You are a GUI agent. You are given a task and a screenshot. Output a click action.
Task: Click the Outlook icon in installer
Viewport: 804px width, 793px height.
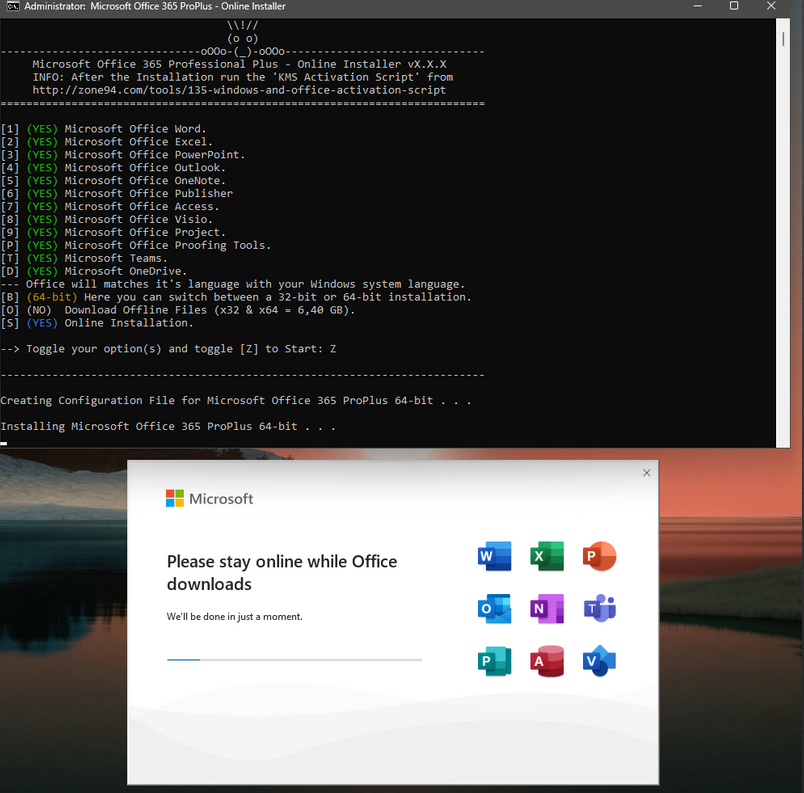[495, 608]
